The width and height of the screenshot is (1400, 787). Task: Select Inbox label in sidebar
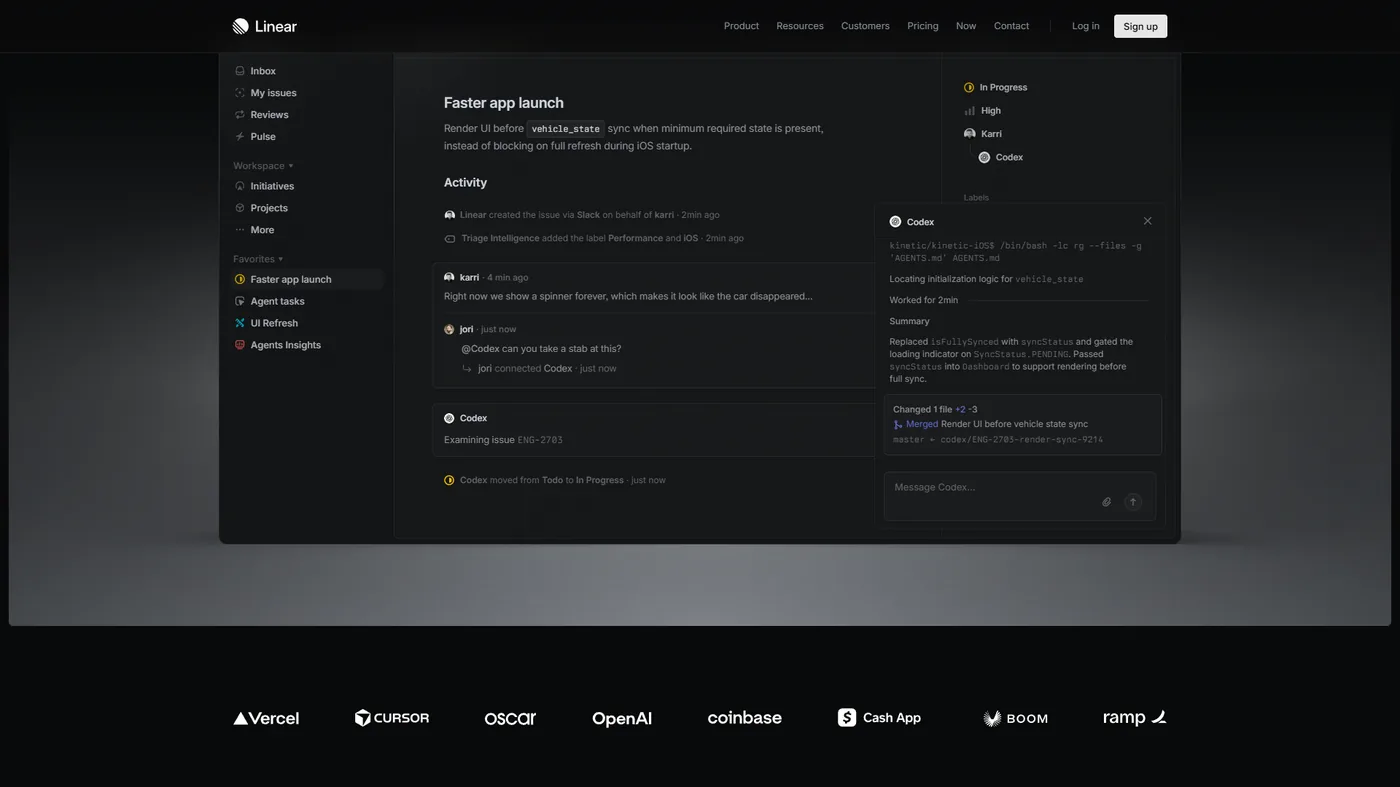(263, 71)
